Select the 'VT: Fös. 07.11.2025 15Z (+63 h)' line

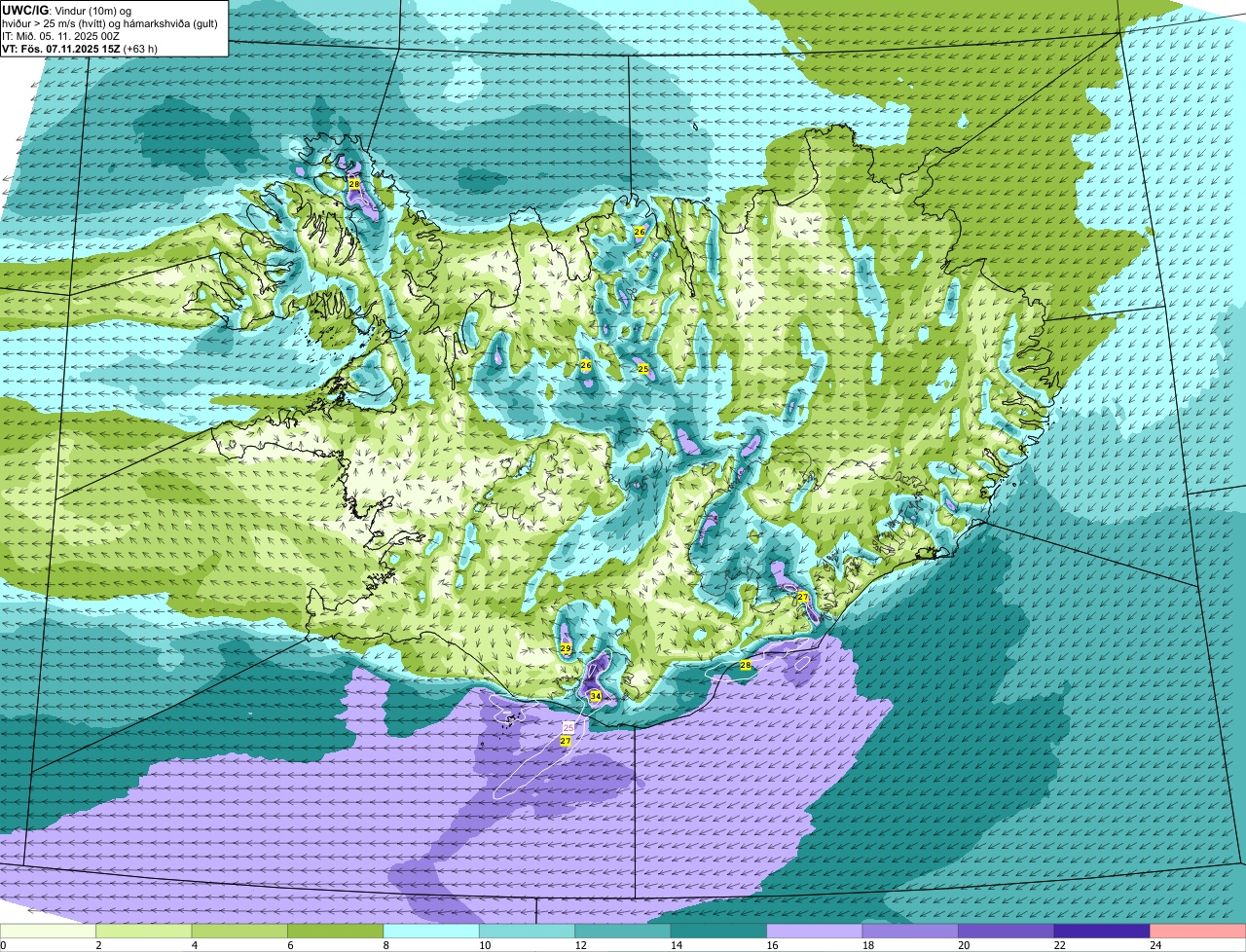tap(80, 49)
